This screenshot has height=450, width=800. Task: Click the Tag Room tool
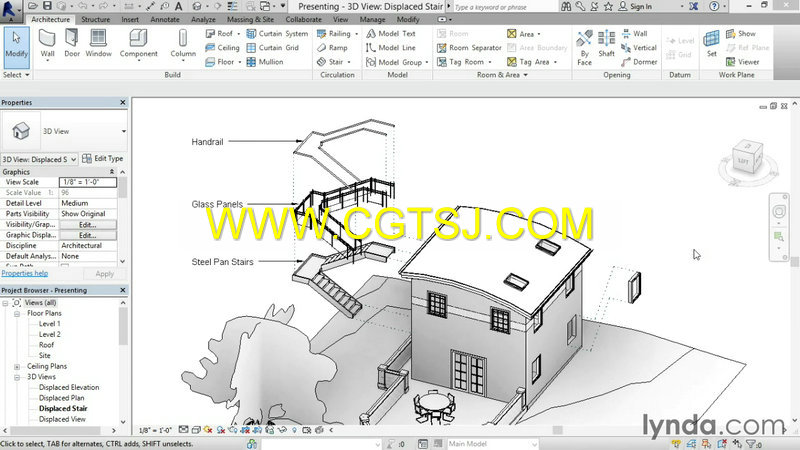[x=464, y=62]
